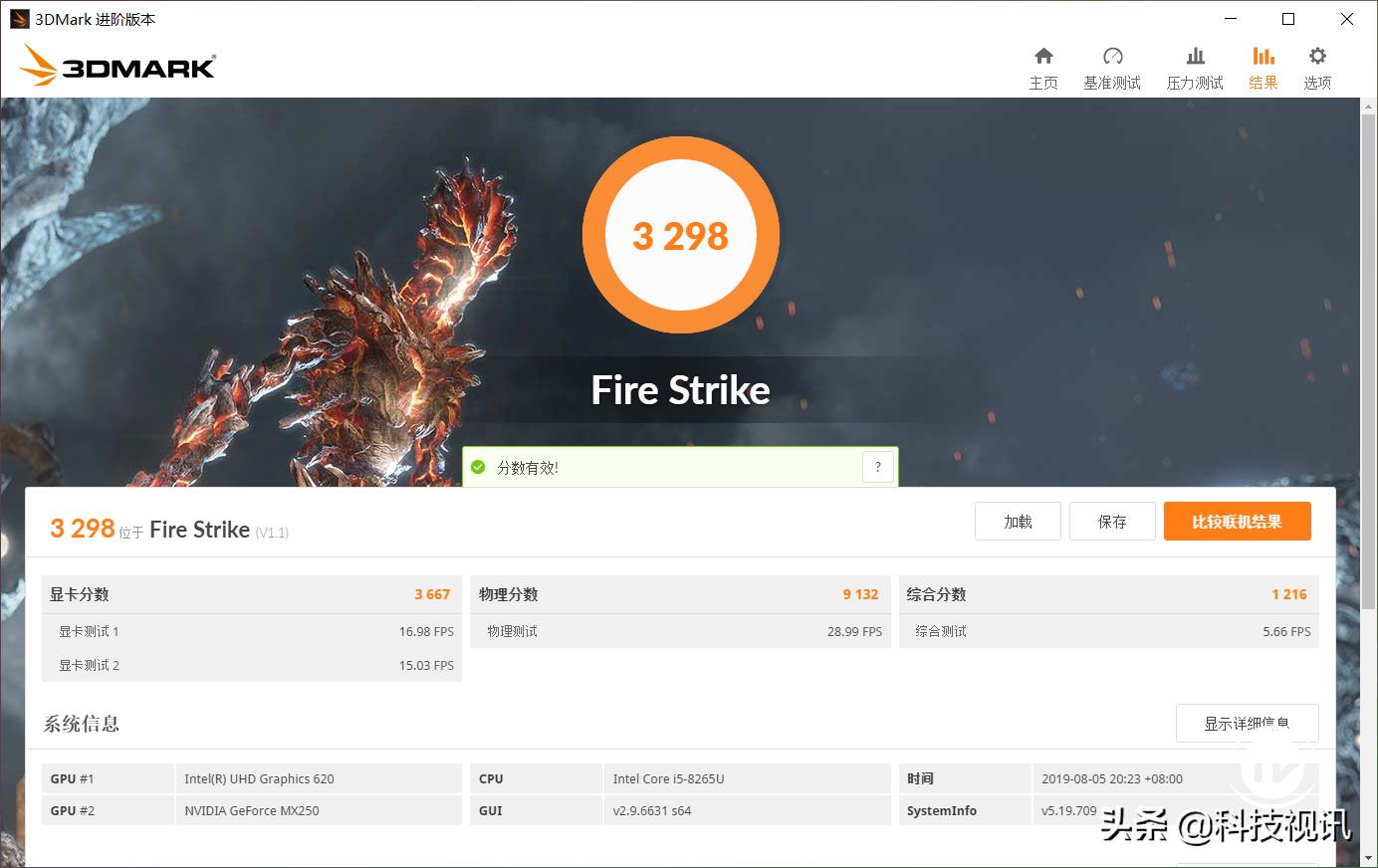
Task: Select the benchmark test (基准测试) gauge icon
Action: pyautogui.click(x=1112, y=65)
